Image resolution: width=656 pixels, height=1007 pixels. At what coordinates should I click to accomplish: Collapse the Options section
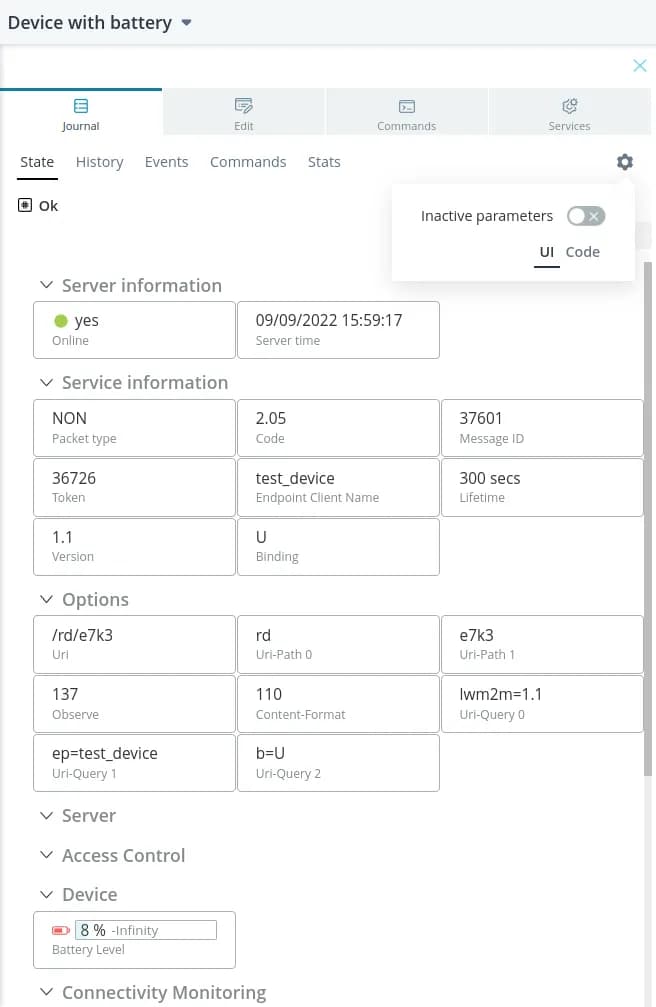pos(46,599)
